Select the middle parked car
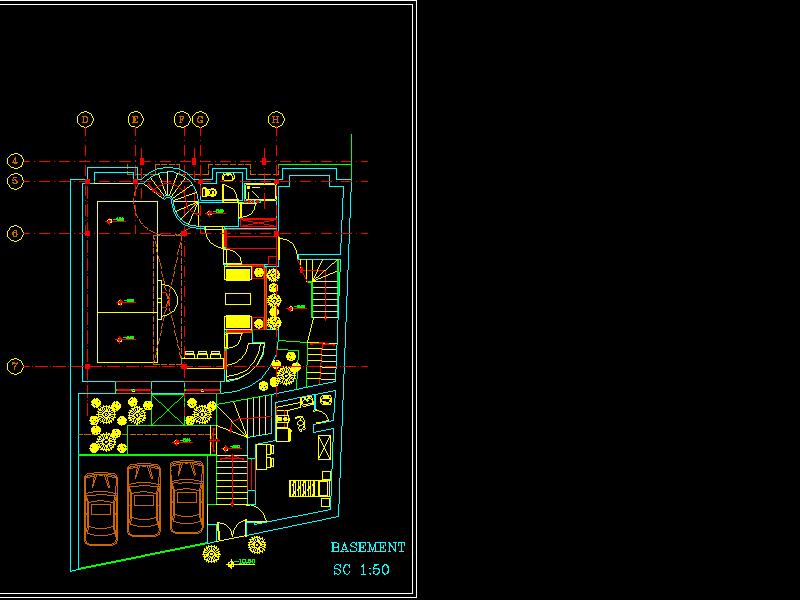The height and width of the screenshot is (600, 800). click(x=143, y=502)
